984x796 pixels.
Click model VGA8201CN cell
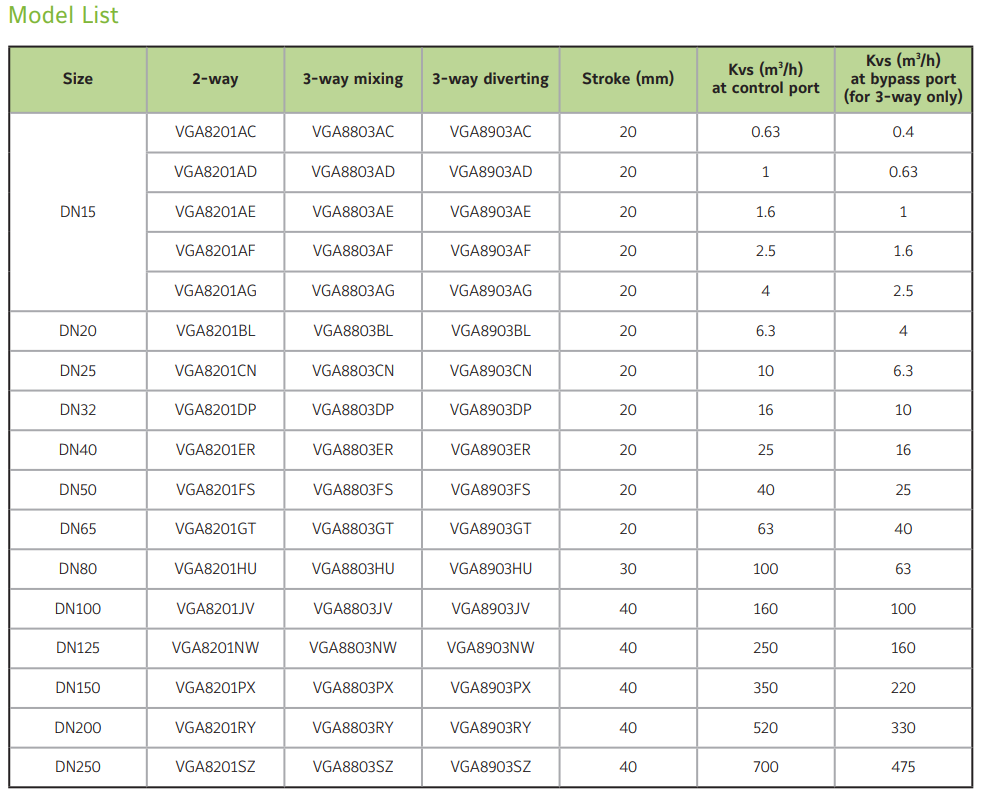pyautogui.click(x=215, y=371)
